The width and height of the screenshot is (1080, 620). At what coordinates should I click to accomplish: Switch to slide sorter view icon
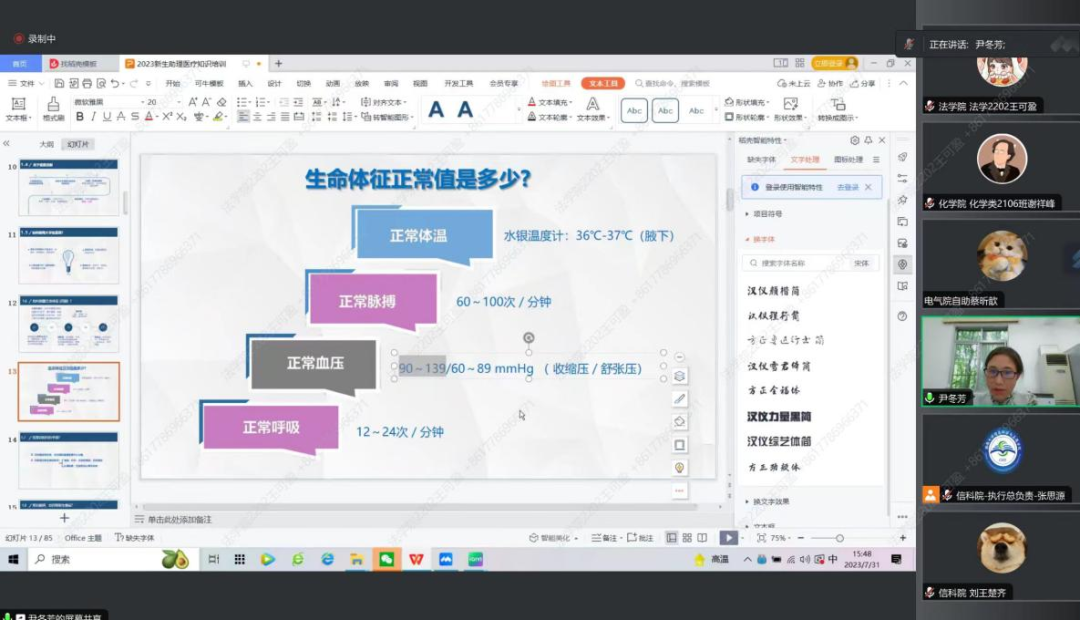click(686, 538)
